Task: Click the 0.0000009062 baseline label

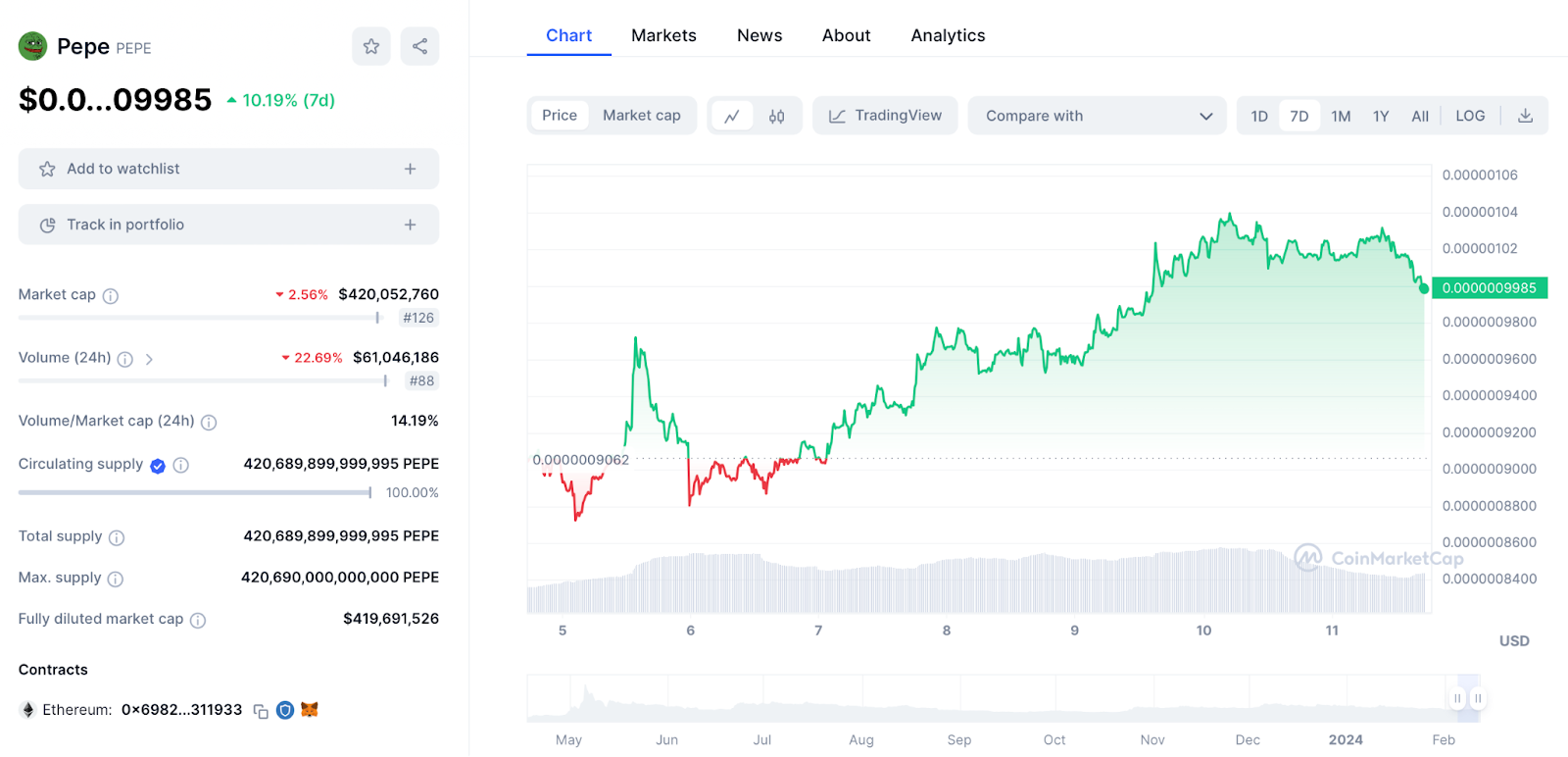Action: click(x=581, y=460)
